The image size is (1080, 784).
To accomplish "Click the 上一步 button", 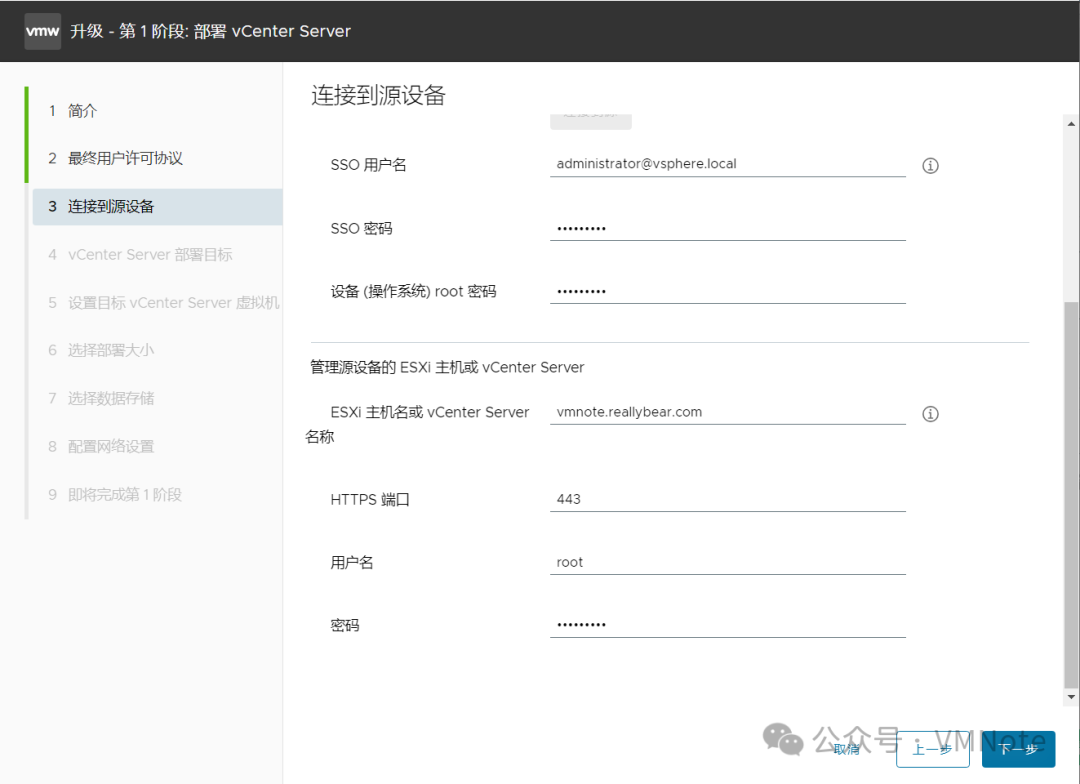I will [933, 749].
